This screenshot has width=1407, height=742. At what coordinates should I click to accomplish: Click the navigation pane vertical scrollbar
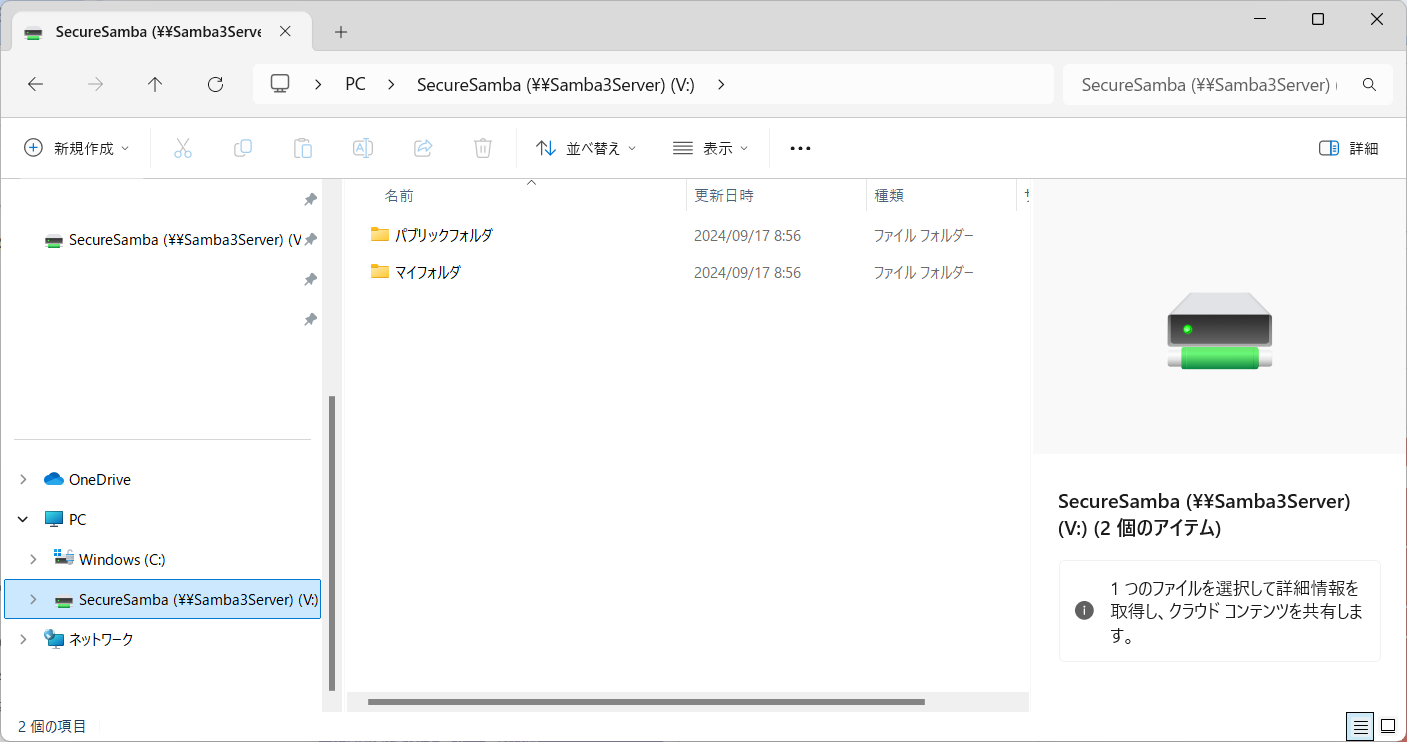coord(331,543)
